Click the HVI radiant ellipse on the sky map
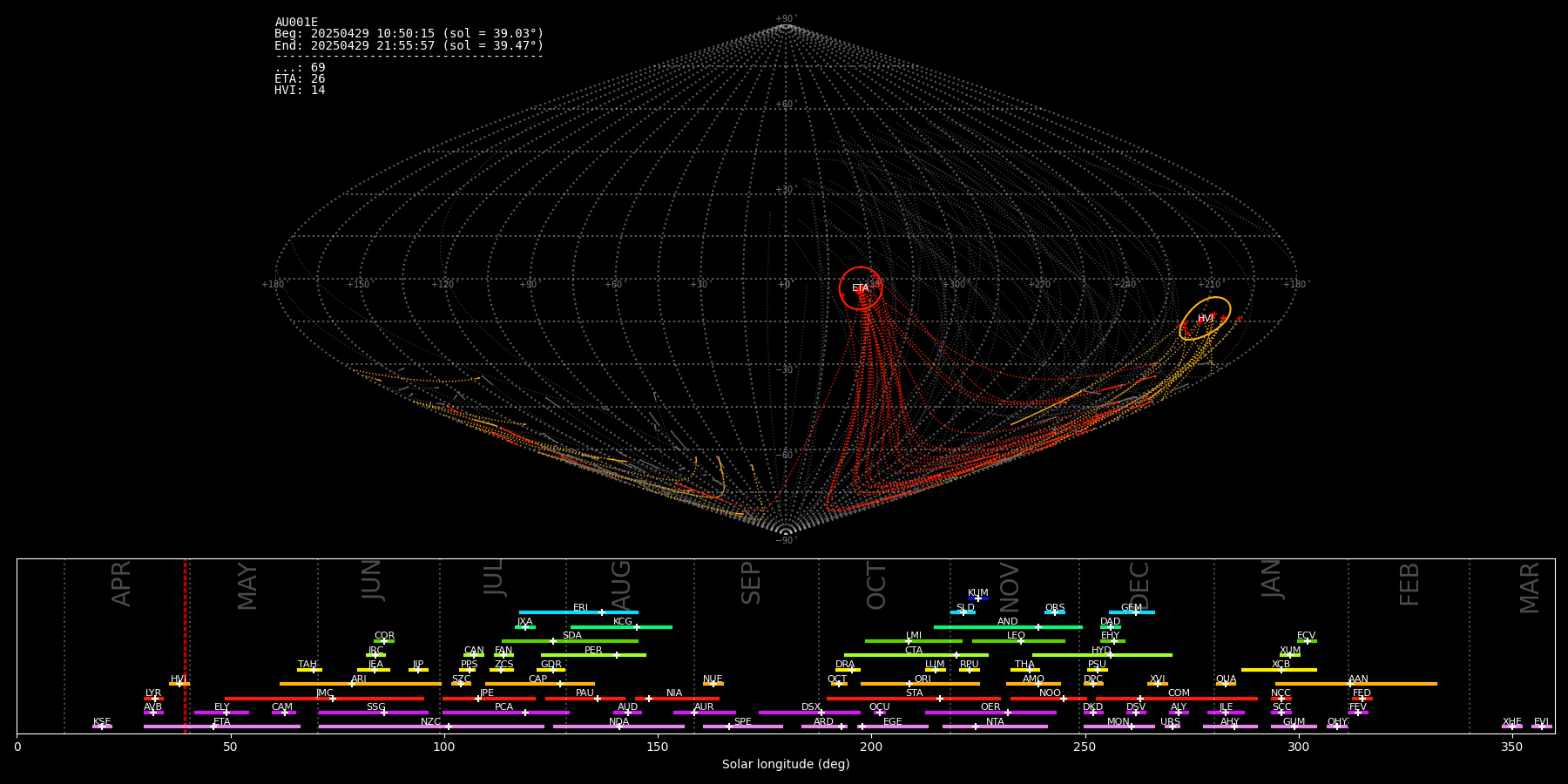Viewport: 1568px width, 784px height. click(x=1206, y=318)
